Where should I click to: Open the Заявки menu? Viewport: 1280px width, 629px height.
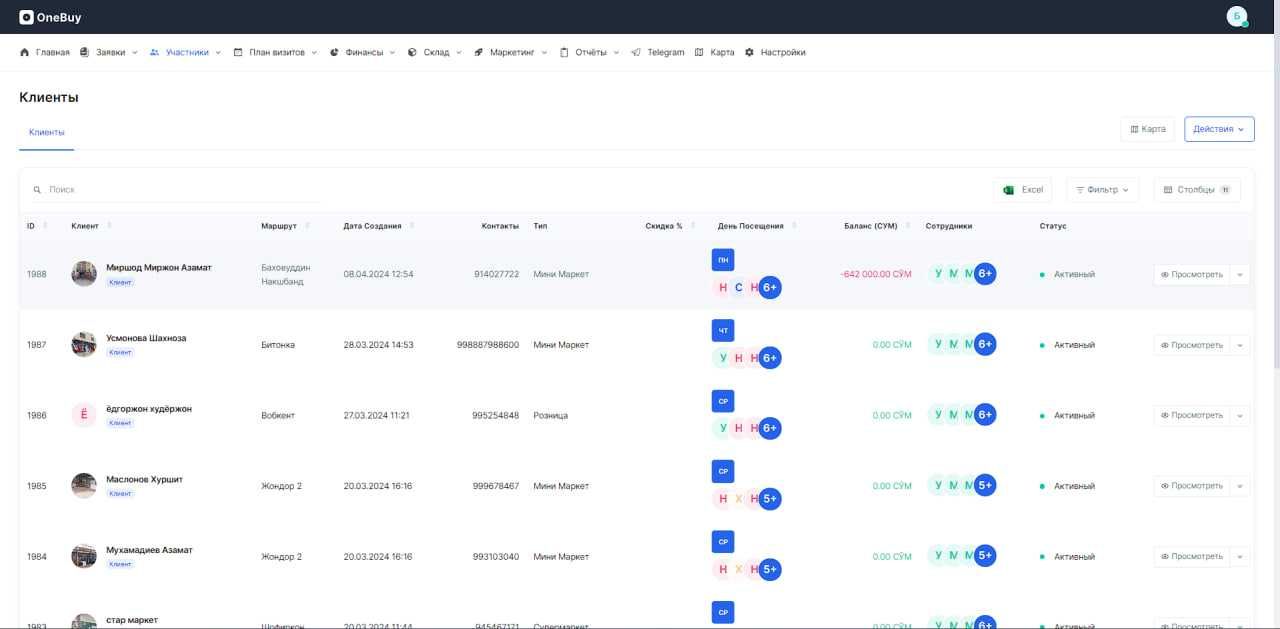109,52
